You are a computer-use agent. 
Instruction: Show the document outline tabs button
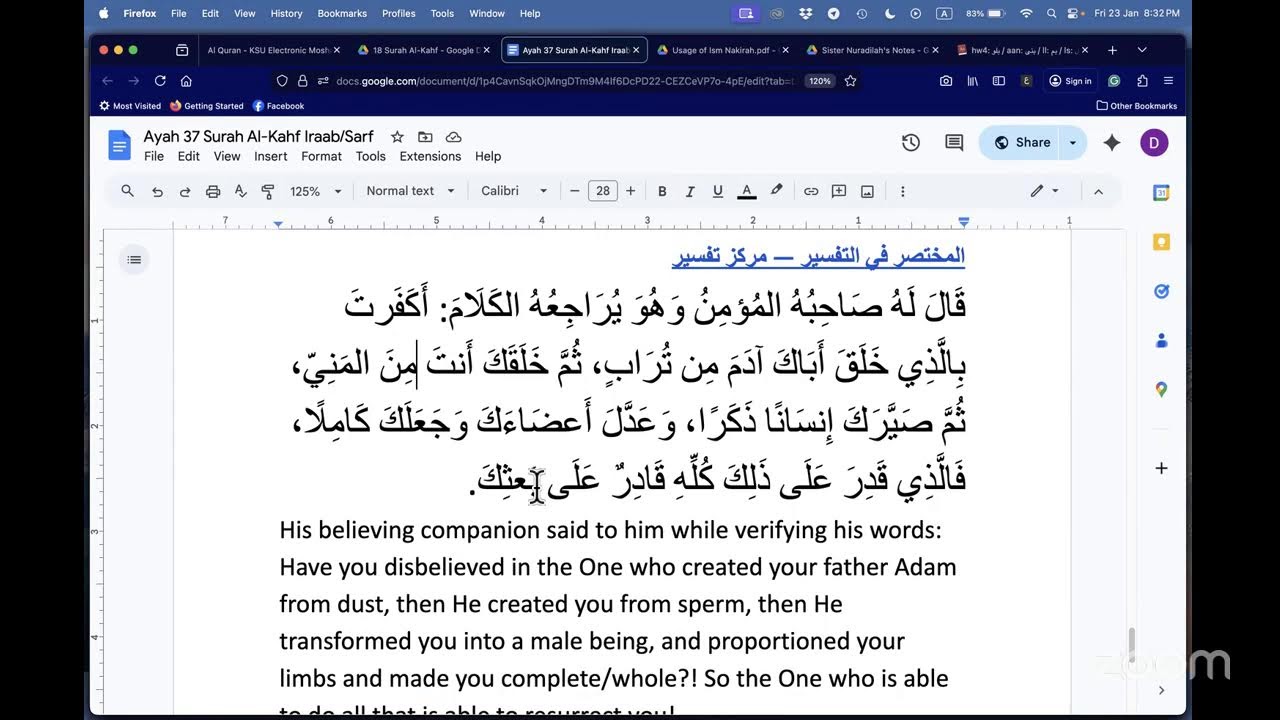[134, 260]
